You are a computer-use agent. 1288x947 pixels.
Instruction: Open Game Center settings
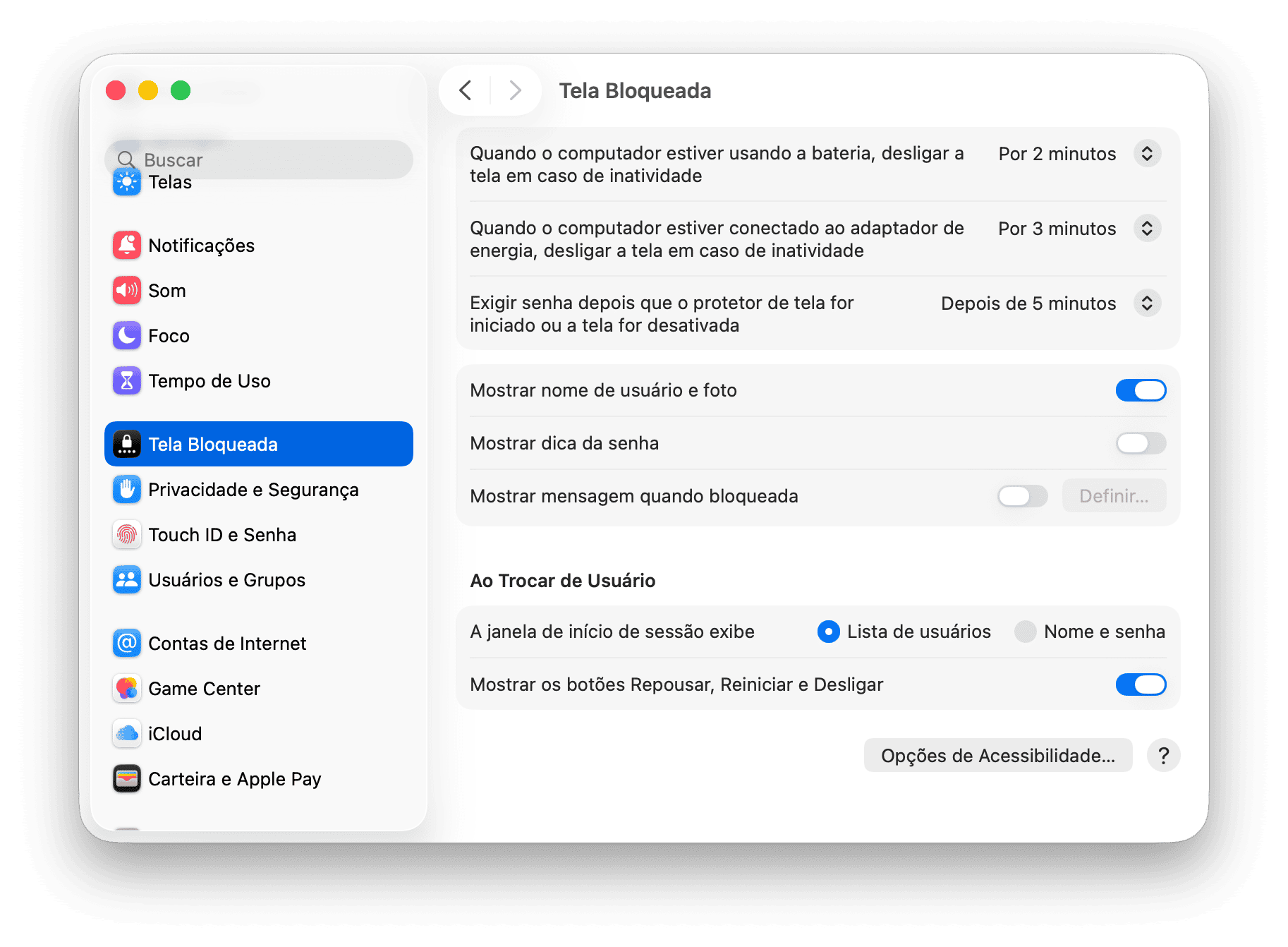204,689
